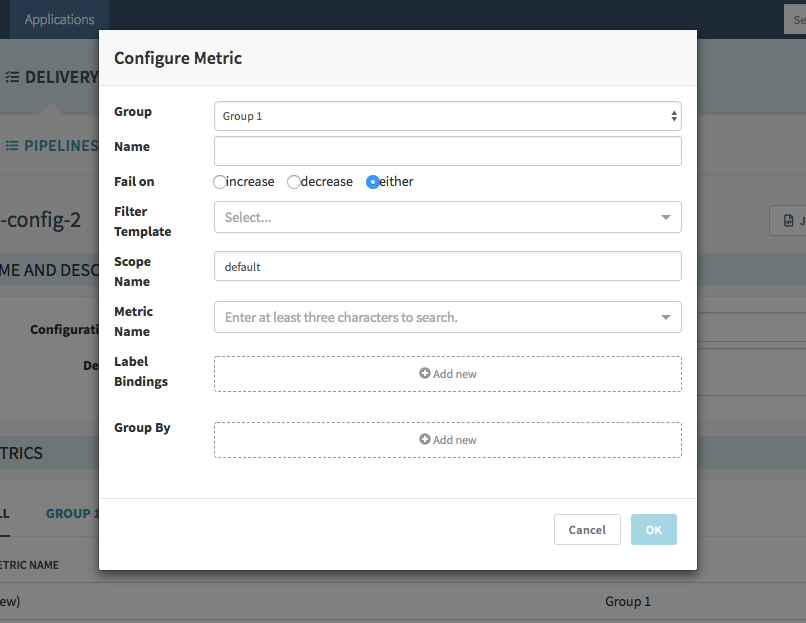806x623 pixels.
Task: Cancel the Configure Metric dialog
Action: (587, 529)
